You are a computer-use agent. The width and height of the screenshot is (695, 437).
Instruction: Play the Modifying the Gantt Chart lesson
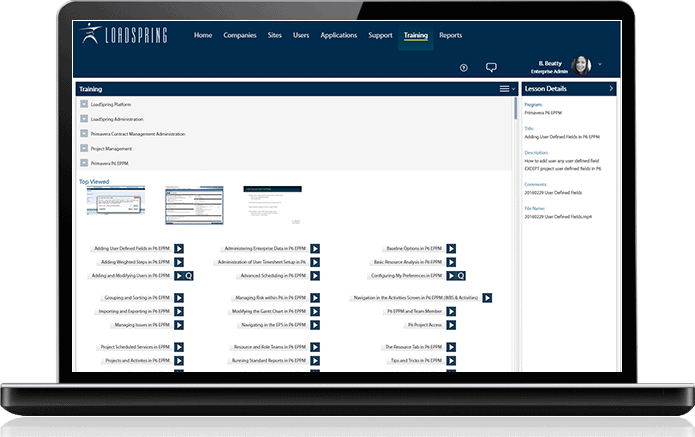pyautogui.click(x=315, y=312)
